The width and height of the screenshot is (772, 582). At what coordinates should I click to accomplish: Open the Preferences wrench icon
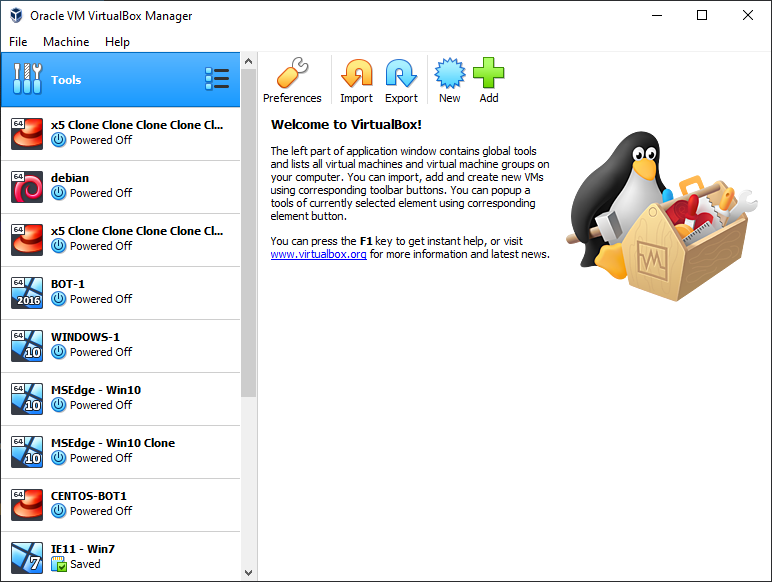pos(292,74)
